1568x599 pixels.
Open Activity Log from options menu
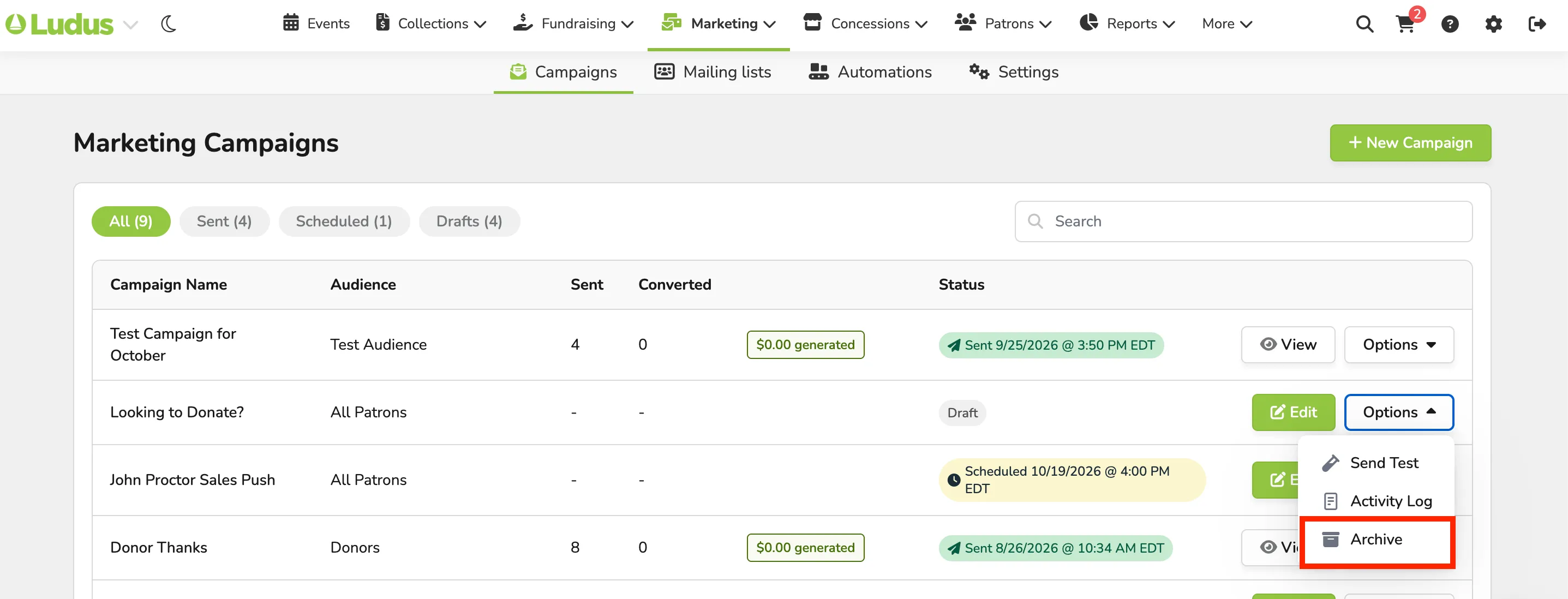[1375, 501]
